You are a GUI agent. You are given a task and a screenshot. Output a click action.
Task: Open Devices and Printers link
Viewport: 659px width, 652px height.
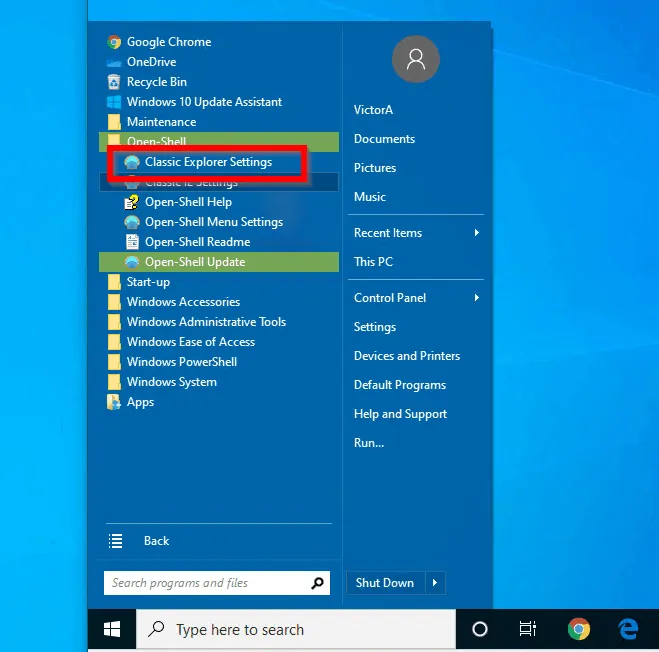407,356
